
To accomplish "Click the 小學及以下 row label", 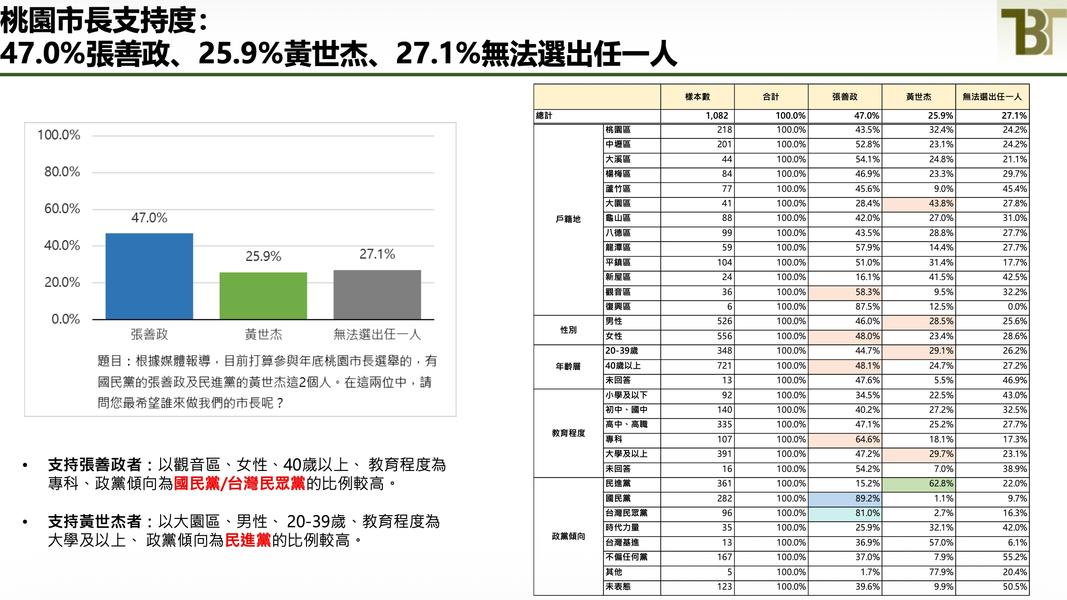I will [626, 395].
